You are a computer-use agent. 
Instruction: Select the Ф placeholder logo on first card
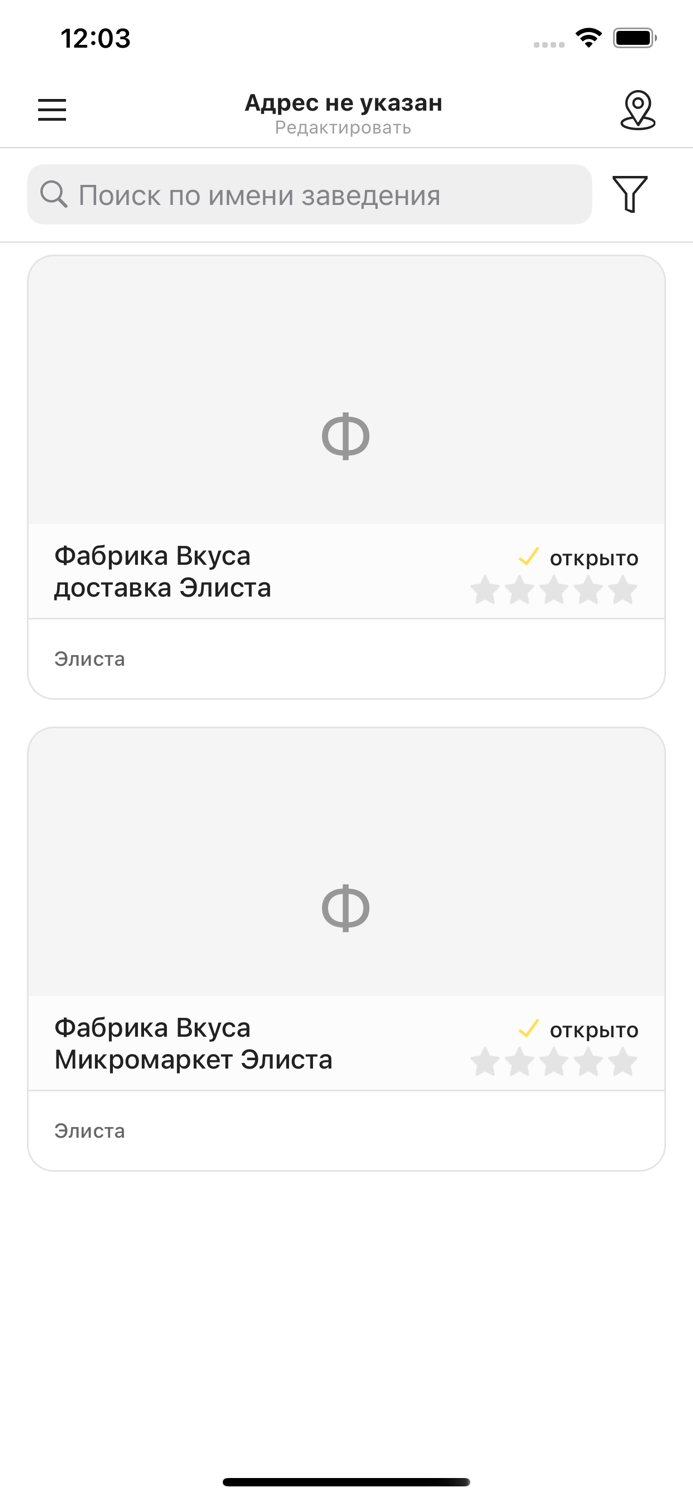tap(346, 435)
